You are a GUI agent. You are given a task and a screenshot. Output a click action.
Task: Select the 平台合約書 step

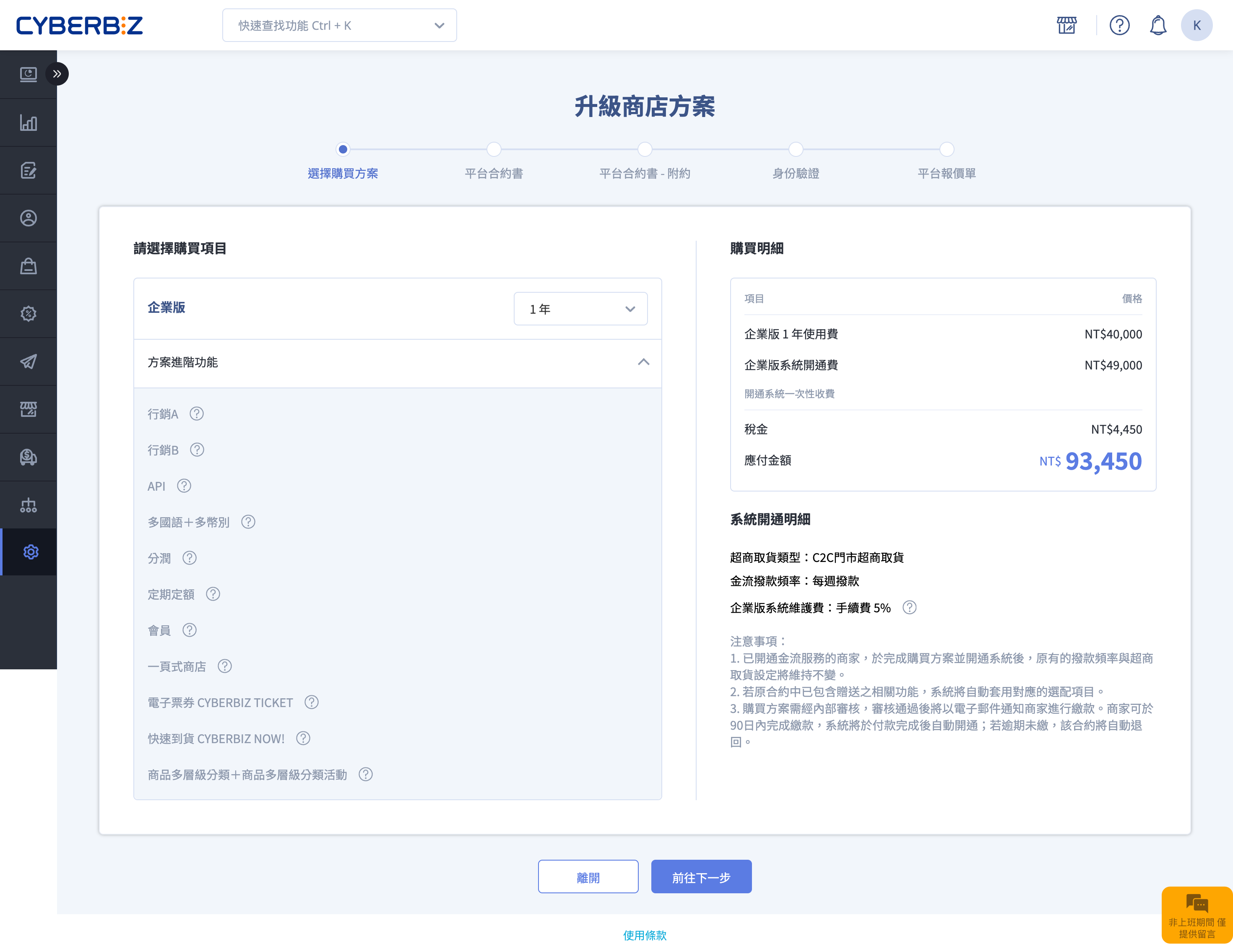click(494, 150)
